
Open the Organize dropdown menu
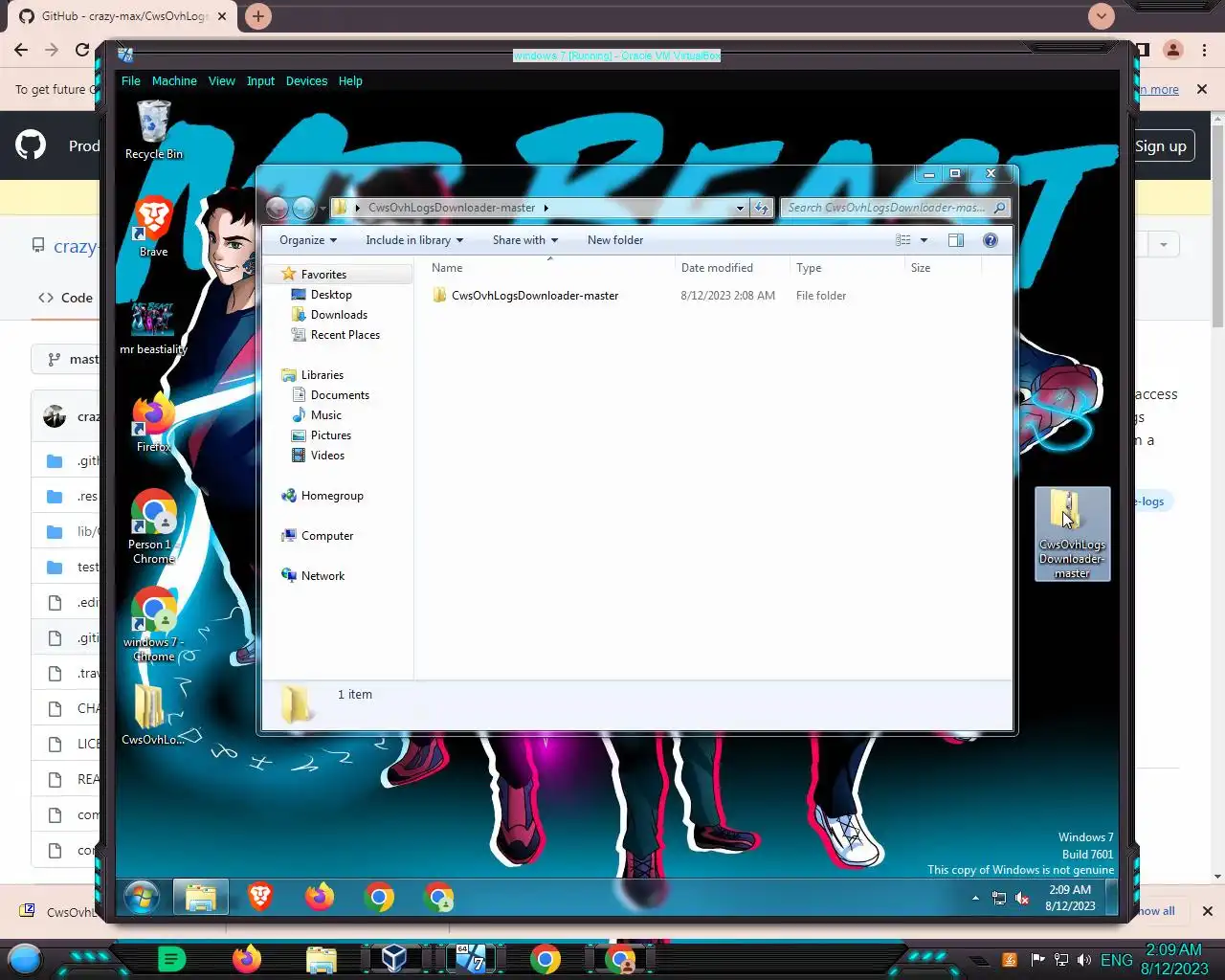307,240
